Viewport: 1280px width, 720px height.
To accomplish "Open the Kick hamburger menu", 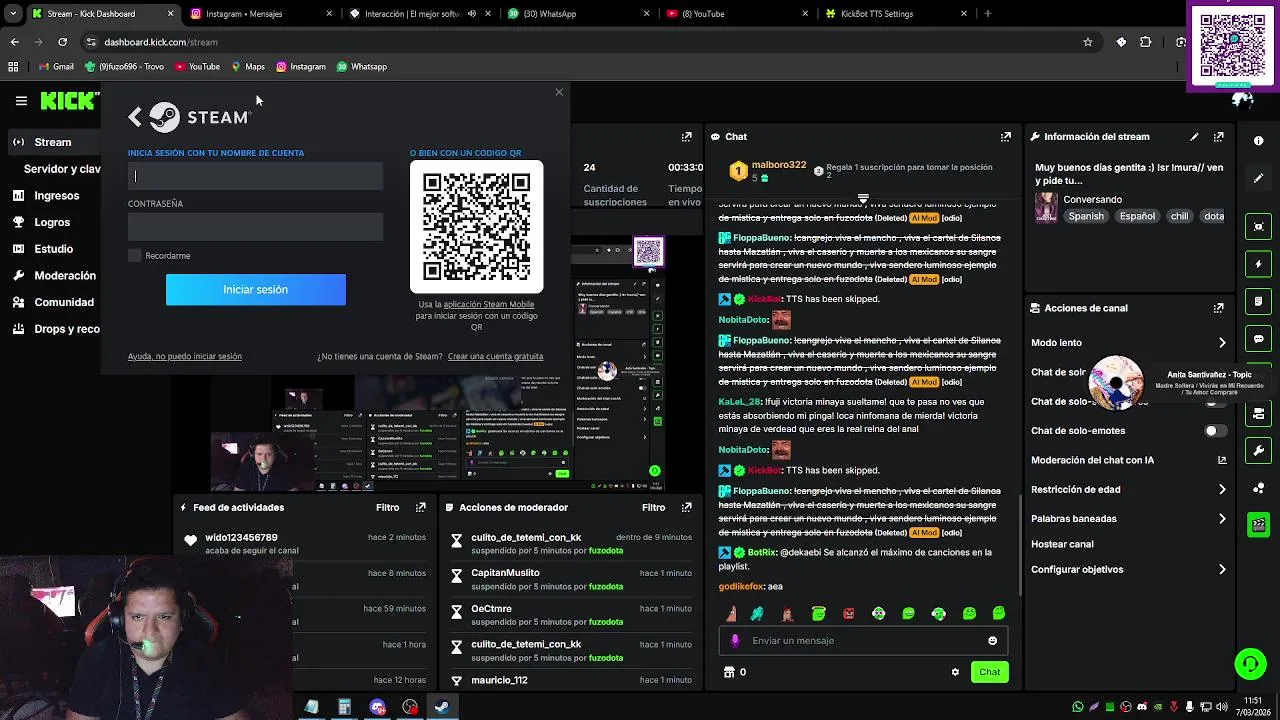I will click(21, 101).
